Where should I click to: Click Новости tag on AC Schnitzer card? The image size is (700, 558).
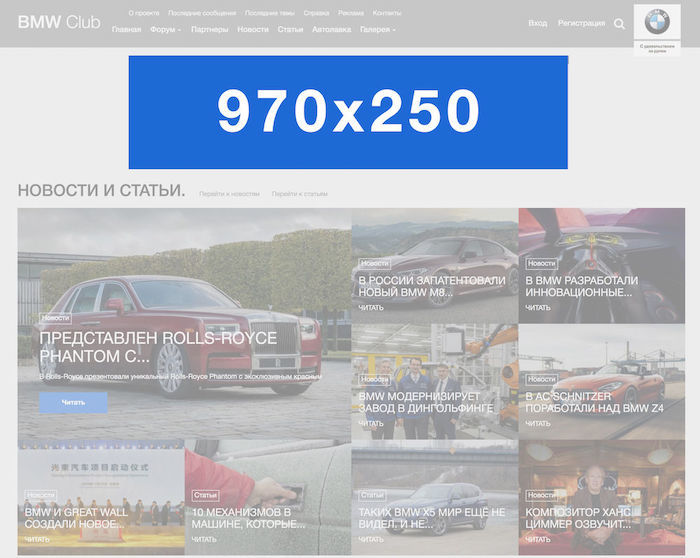(x=542, y=379)
